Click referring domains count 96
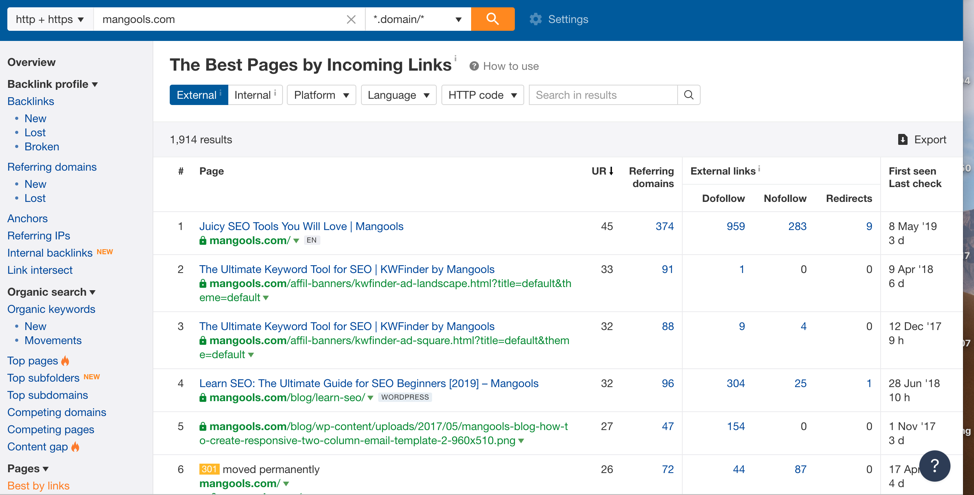974x495 pixels. [668, 384]
